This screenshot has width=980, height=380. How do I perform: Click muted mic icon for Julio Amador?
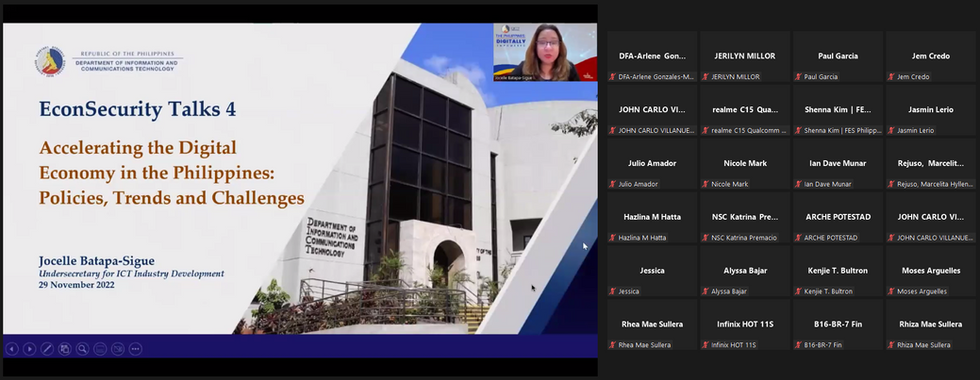(613, 184)
